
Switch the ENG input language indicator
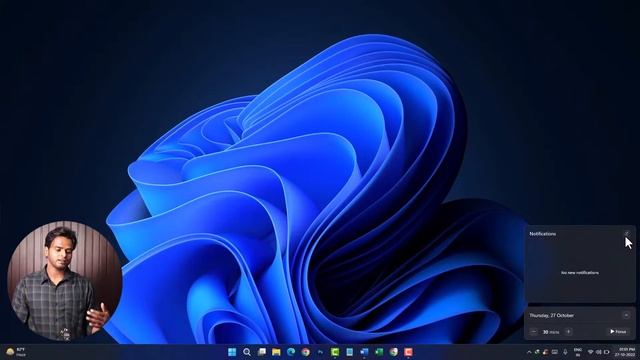point(578,352)
